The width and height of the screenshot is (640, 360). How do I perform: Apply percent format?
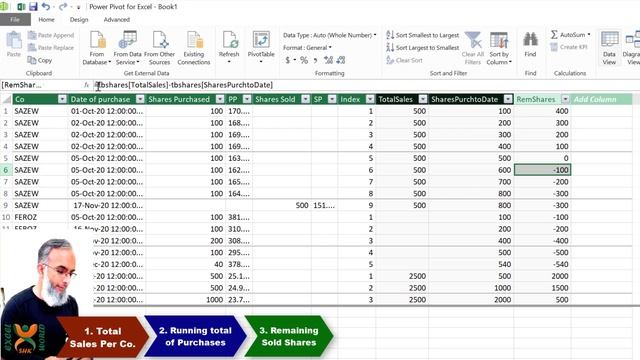tap(304, 60)
